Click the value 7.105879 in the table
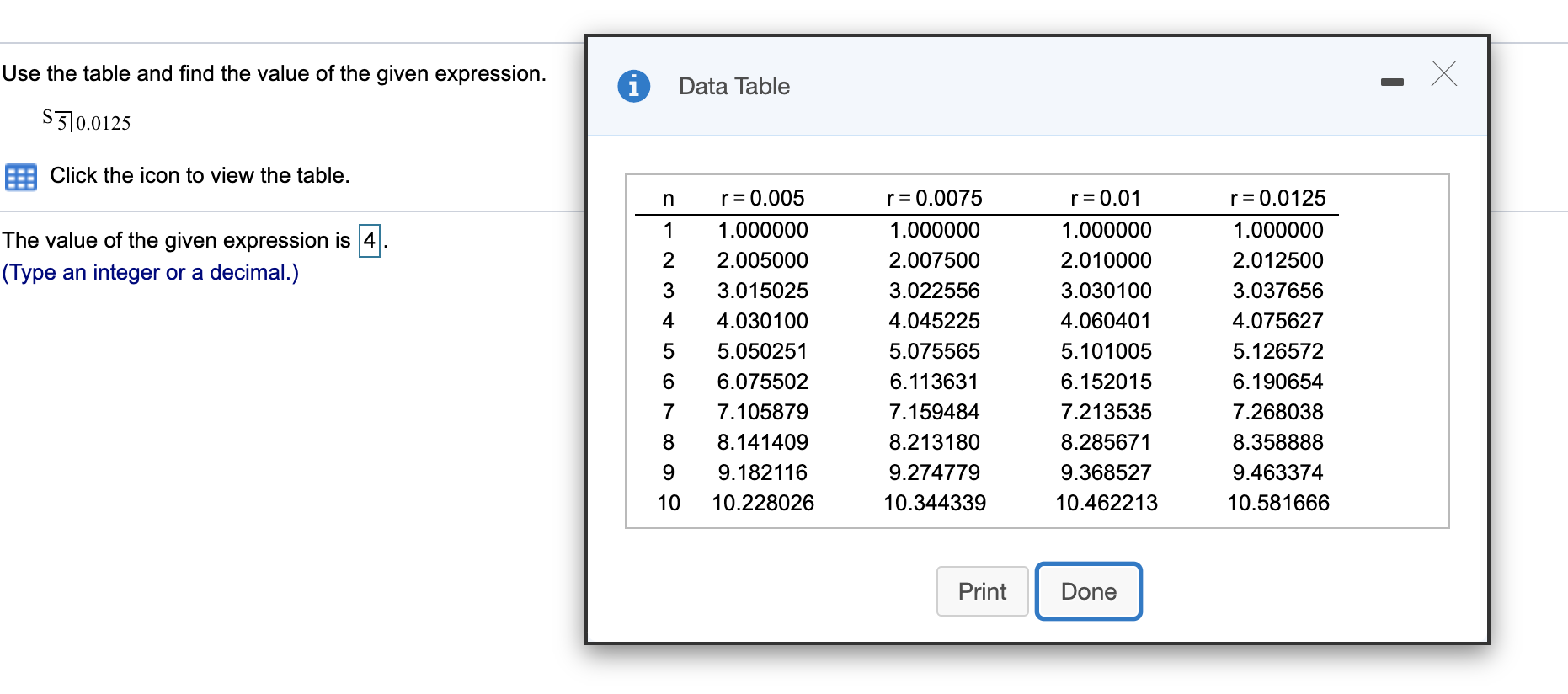The width and height of the screenshot is (1568, 694). point(762,412)
